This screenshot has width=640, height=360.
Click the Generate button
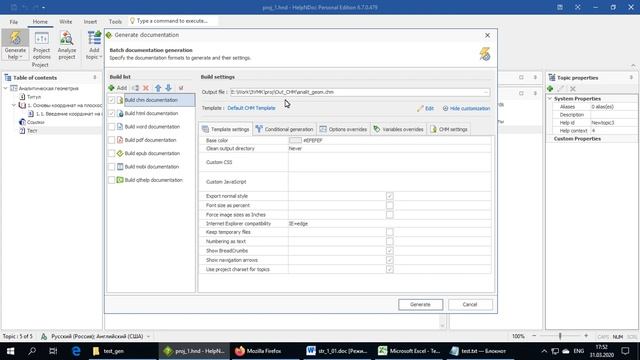pos(420,304)
